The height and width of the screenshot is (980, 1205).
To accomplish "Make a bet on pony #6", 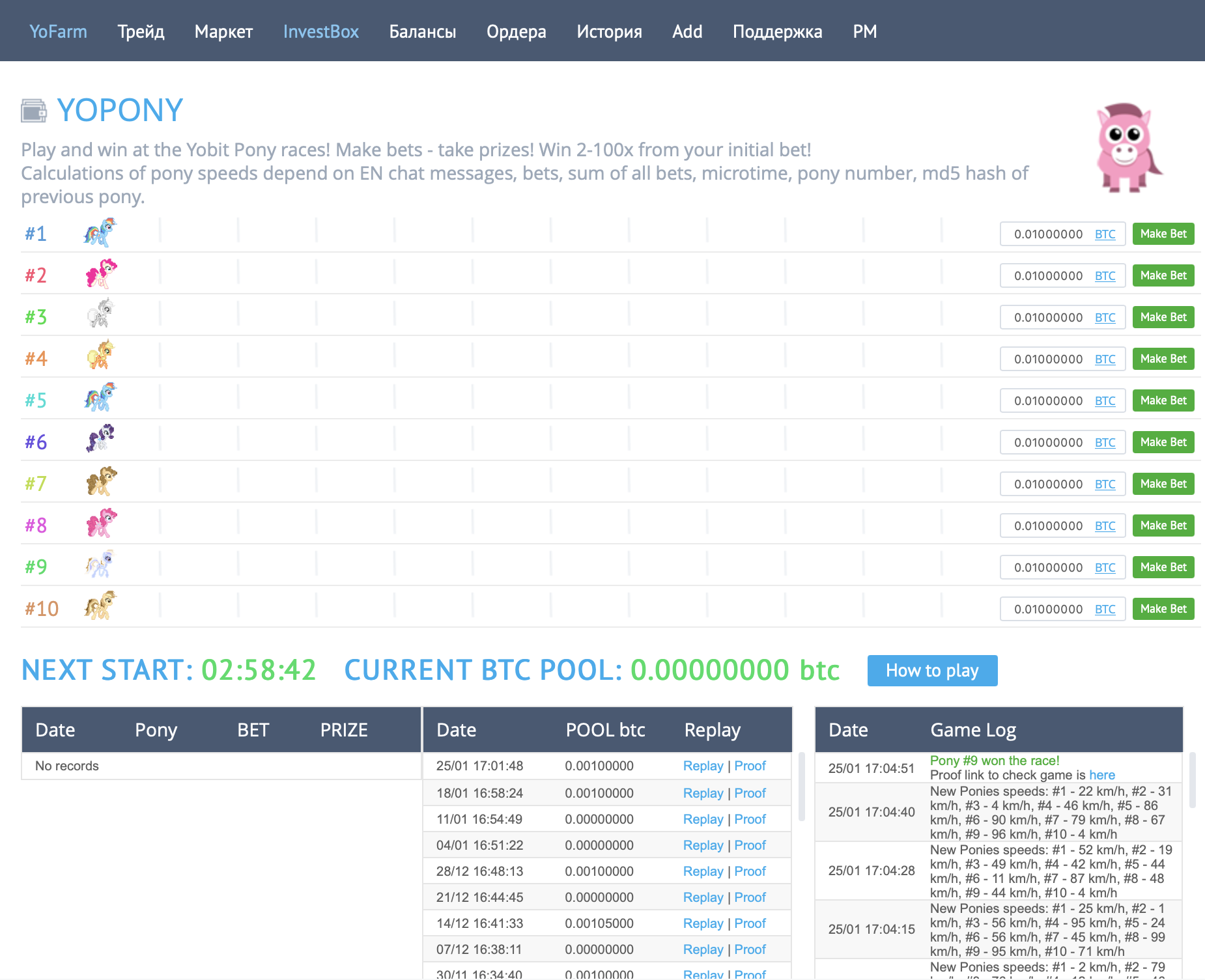I will (x=1163, y=442).
